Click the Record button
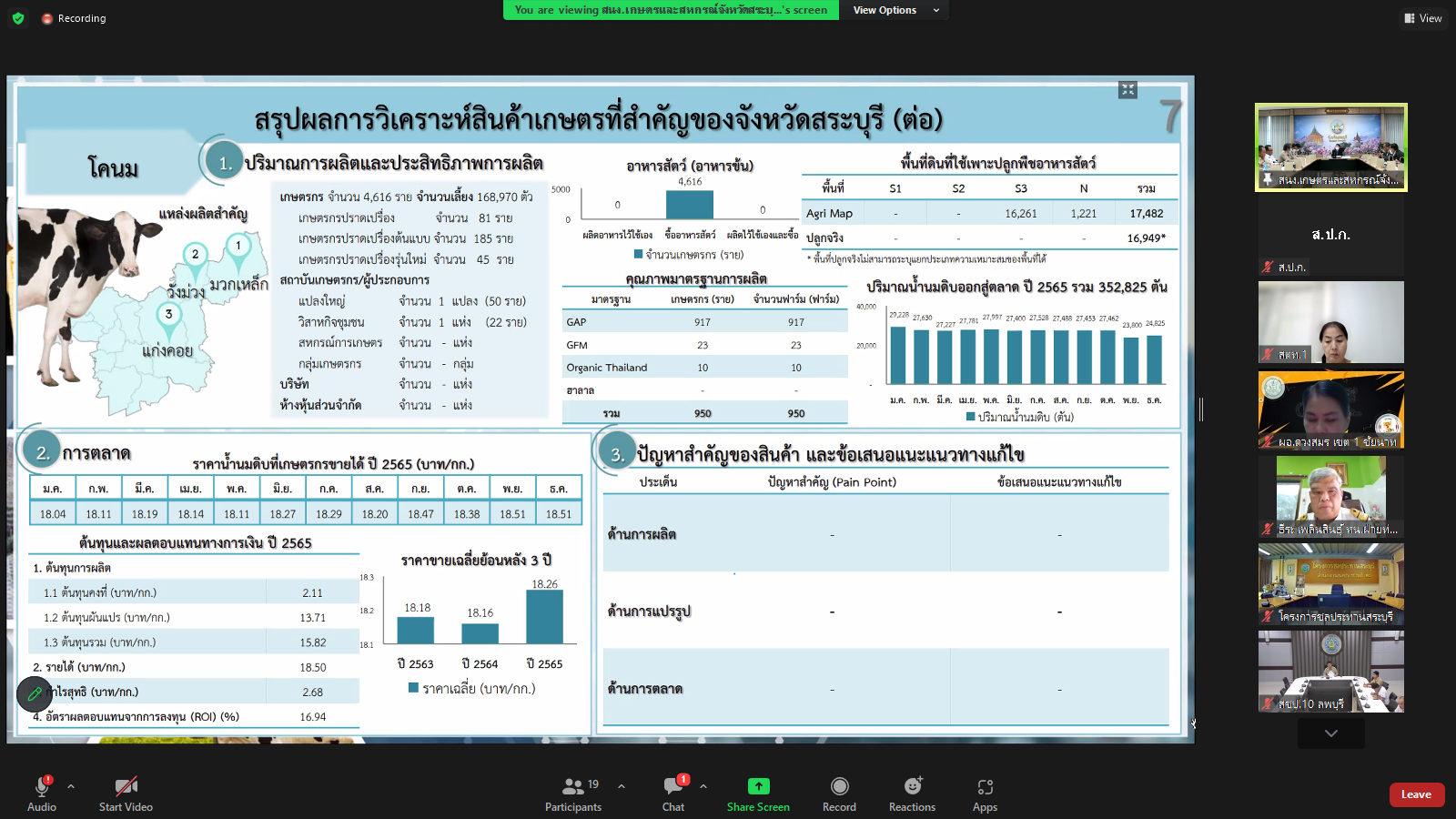1456x819 pixels. tap(839, 794)
